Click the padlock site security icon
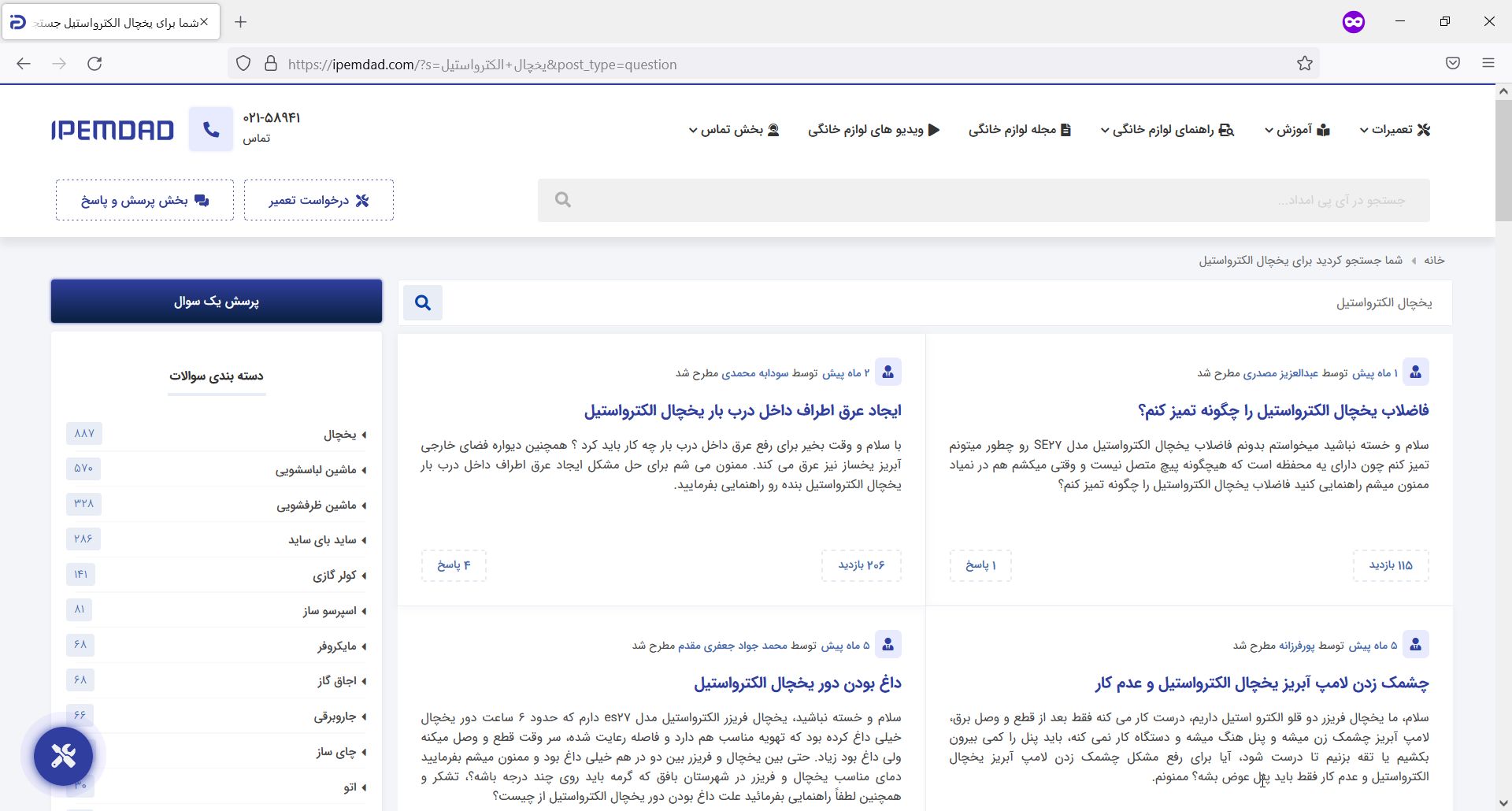 271,64
